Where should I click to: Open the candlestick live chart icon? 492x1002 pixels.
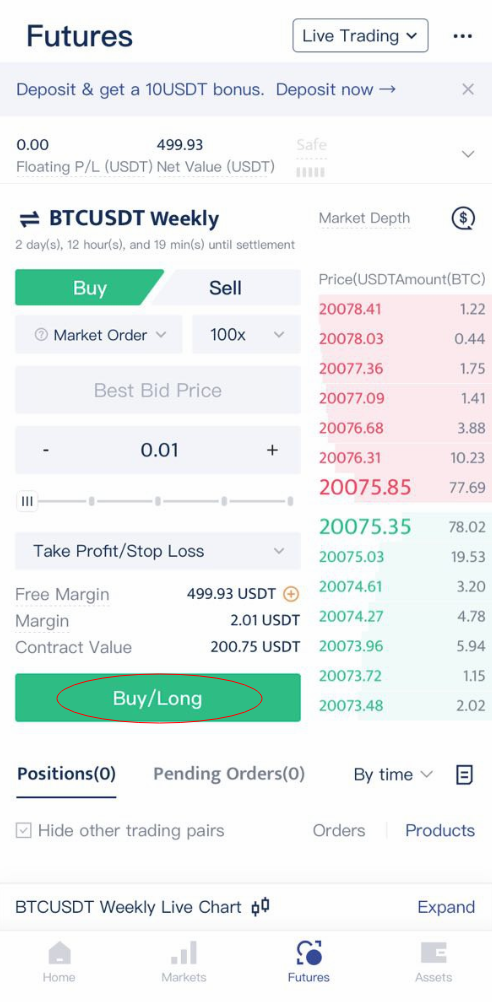260,907
